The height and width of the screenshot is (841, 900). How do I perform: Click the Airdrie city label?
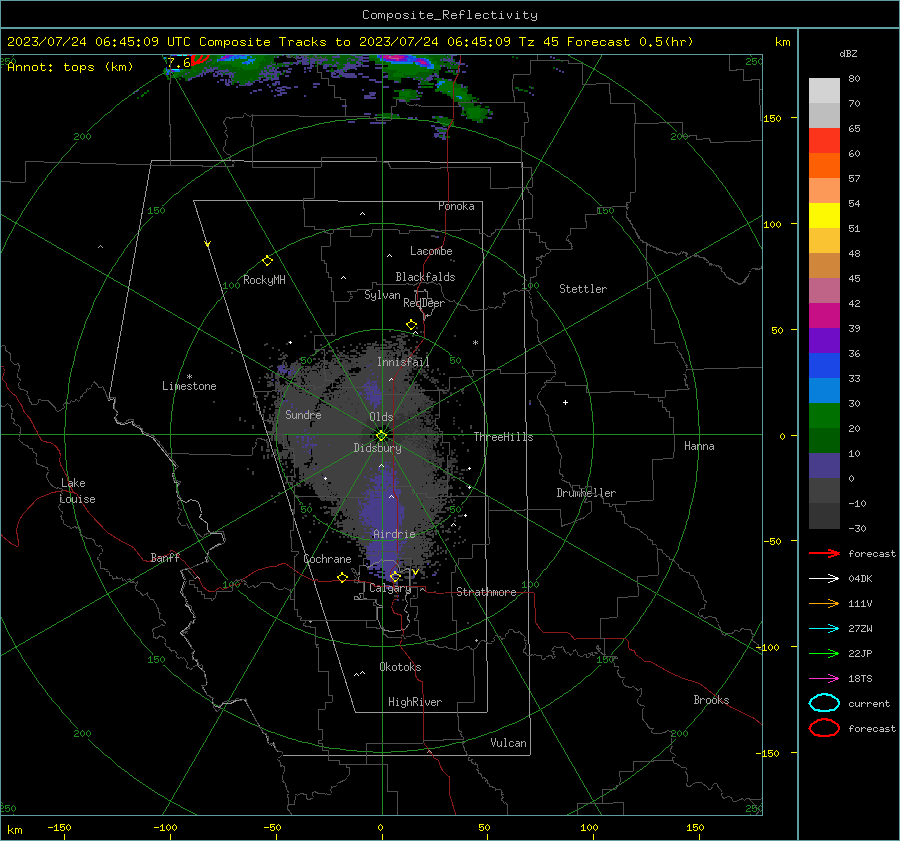pos(394,534)
